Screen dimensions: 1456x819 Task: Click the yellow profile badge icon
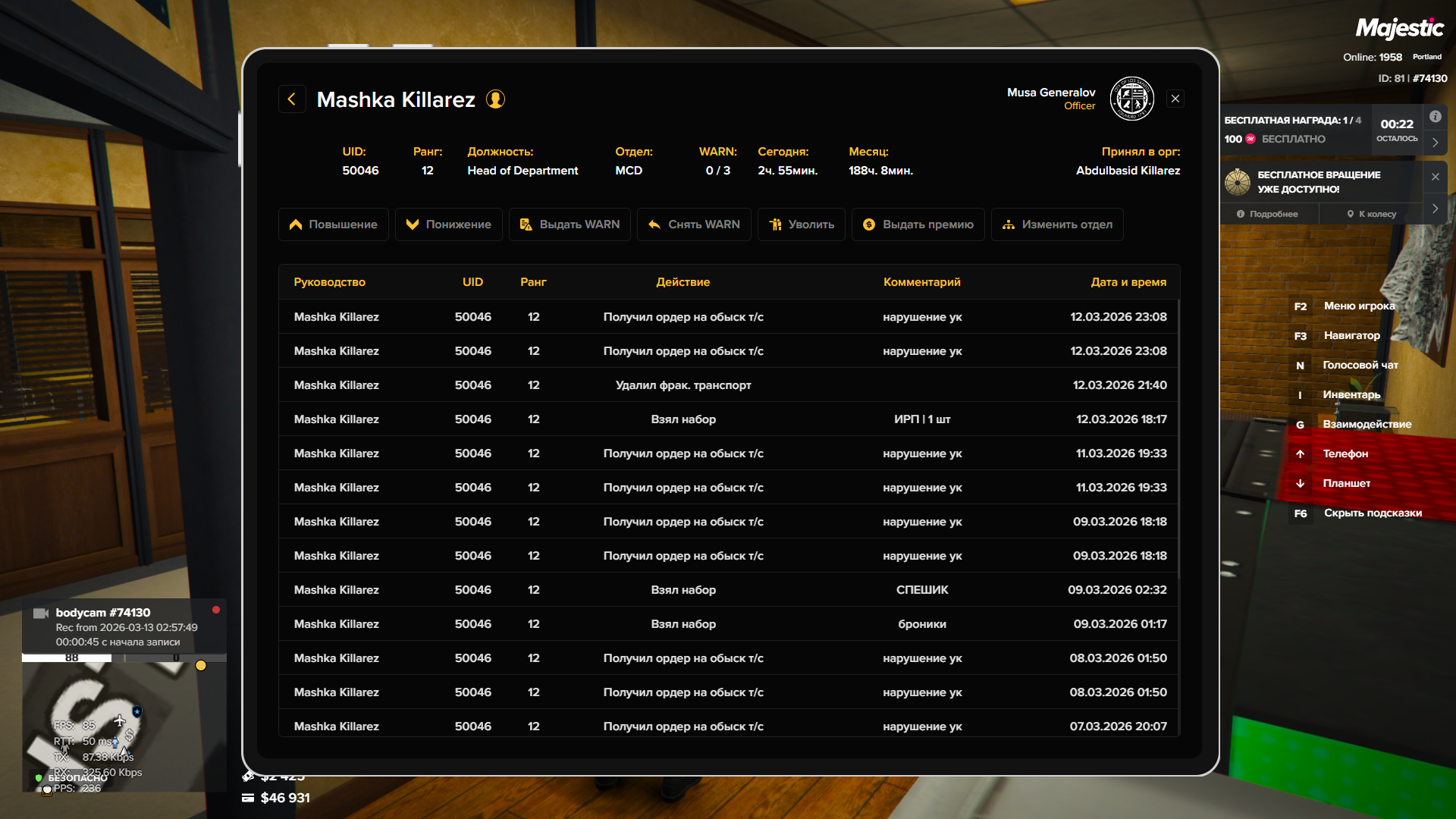[495, 99]
